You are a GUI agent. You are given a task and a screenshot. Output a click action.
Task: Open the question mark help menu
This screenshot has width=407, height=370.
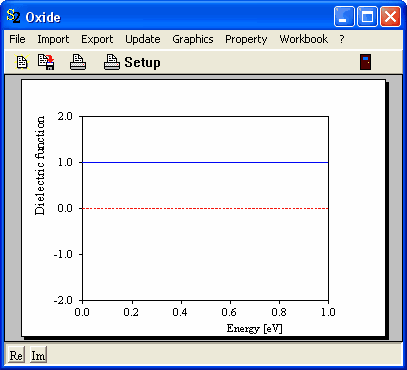(x=342, y=39)
